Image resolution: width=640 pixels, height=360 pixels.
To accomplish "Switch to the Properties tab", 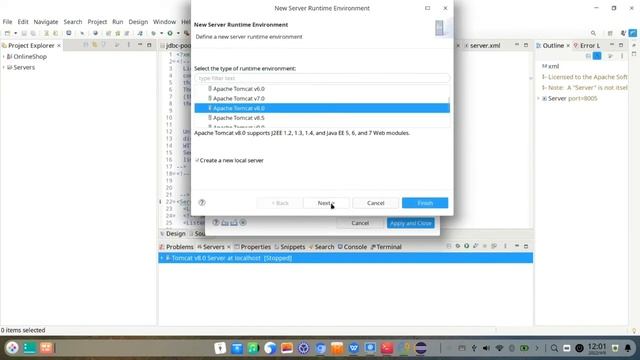I will [x=252, y=247].
